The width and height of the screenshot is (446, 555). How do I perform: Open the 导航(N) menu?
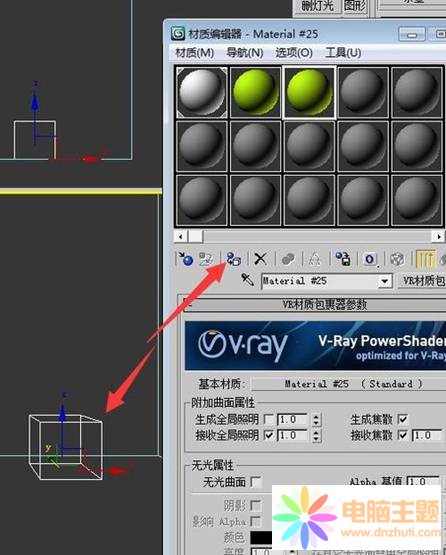pyautogui.click(x=245, y=53)
